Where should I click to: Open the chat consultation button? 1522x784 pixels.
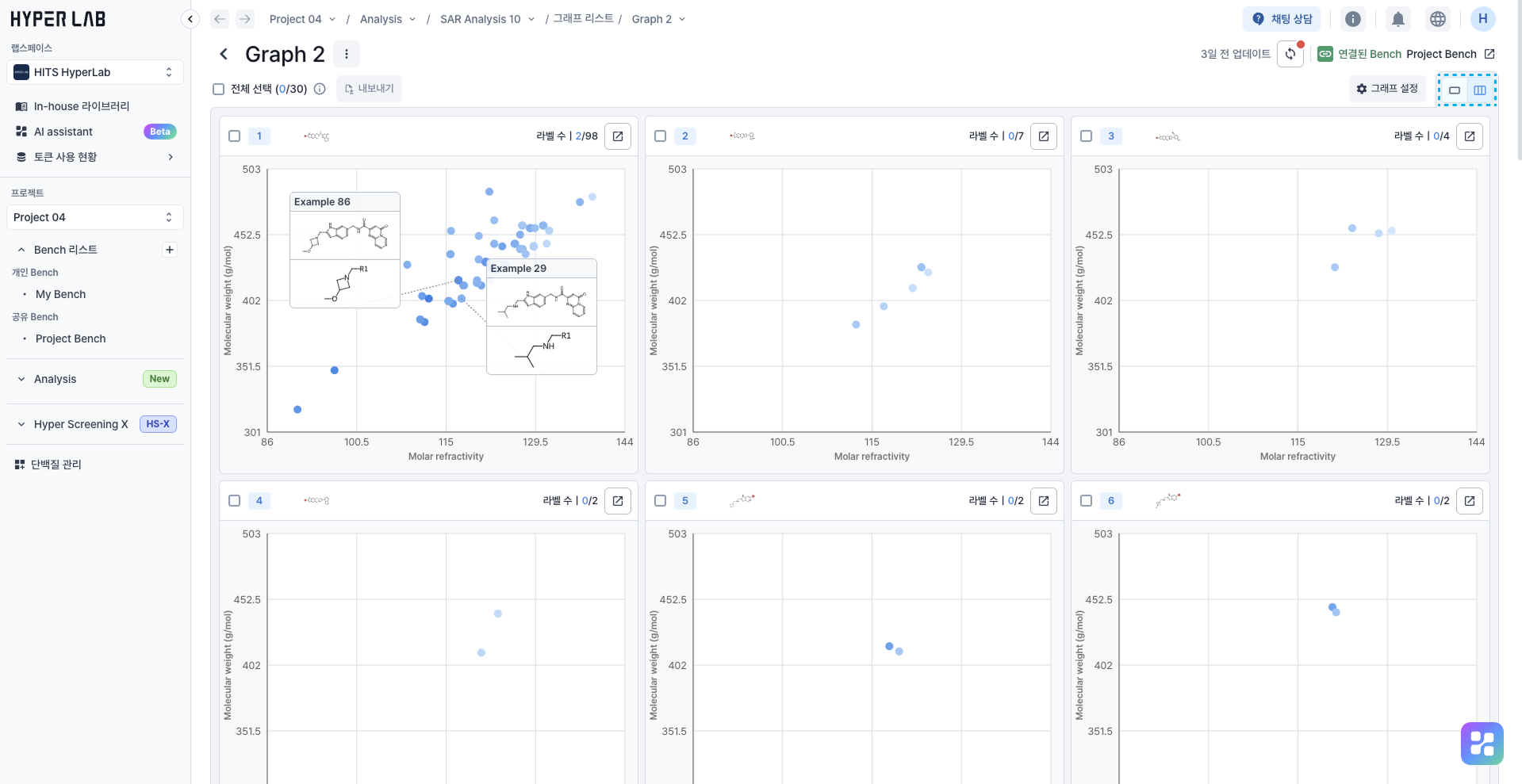[x=1282, y=19]
